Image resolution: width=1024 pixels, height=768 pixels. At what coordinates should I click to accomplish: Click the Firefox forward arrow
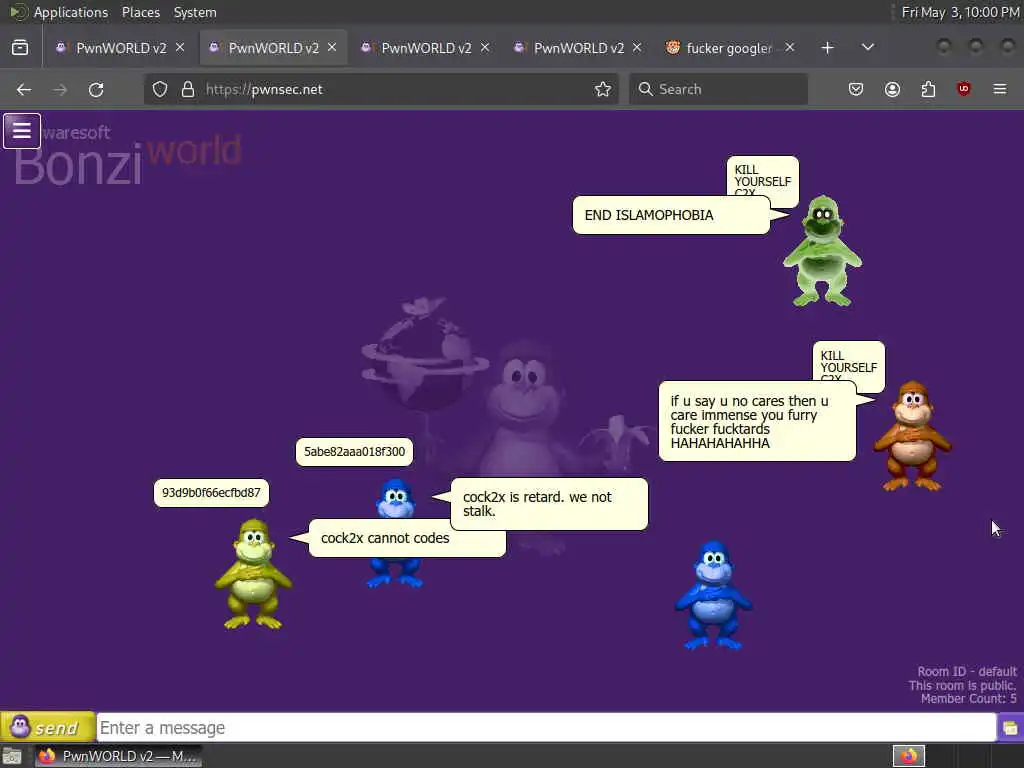60,89
